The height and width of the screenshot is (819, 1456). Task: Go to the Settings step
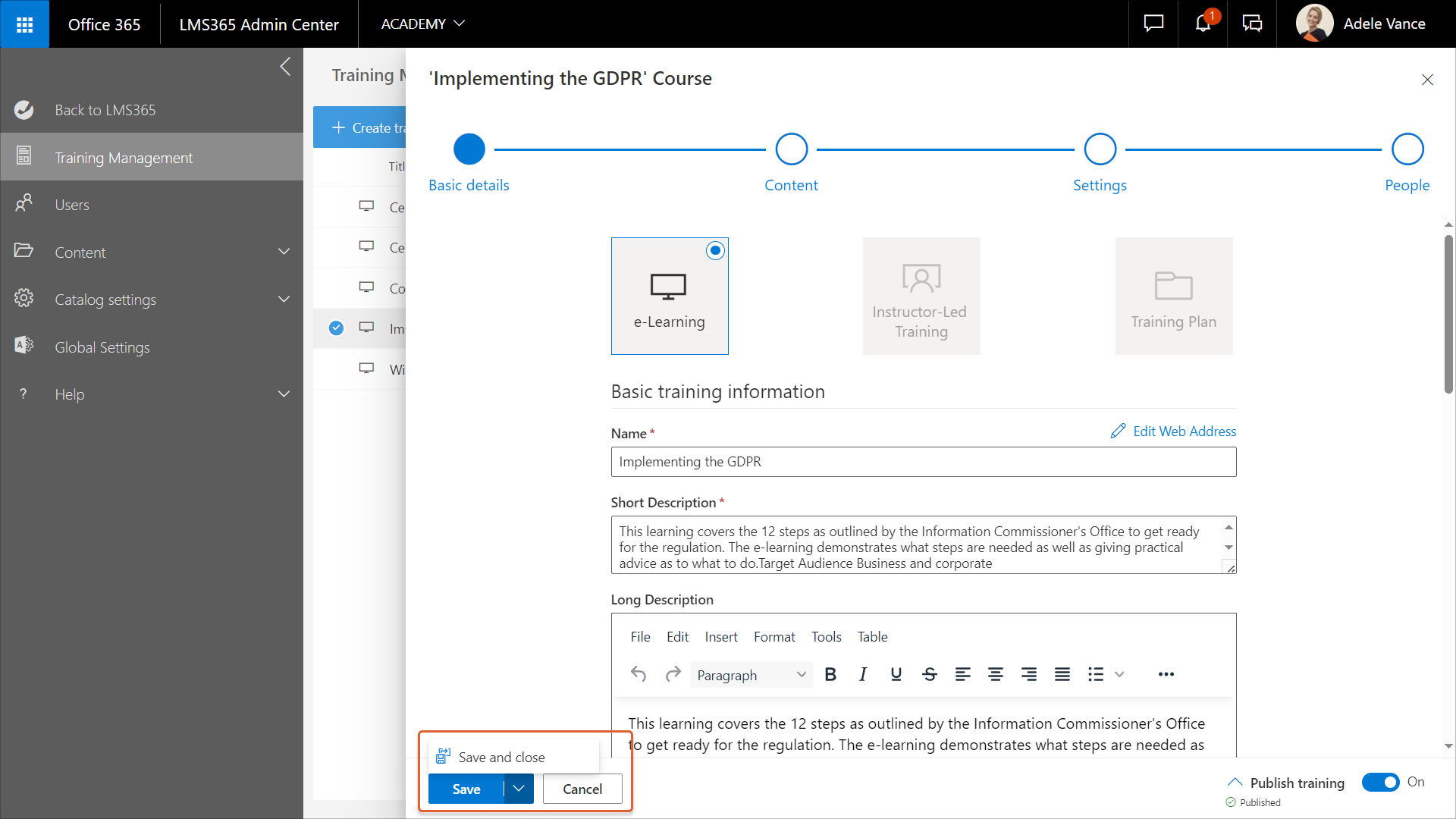[1100, 150]
